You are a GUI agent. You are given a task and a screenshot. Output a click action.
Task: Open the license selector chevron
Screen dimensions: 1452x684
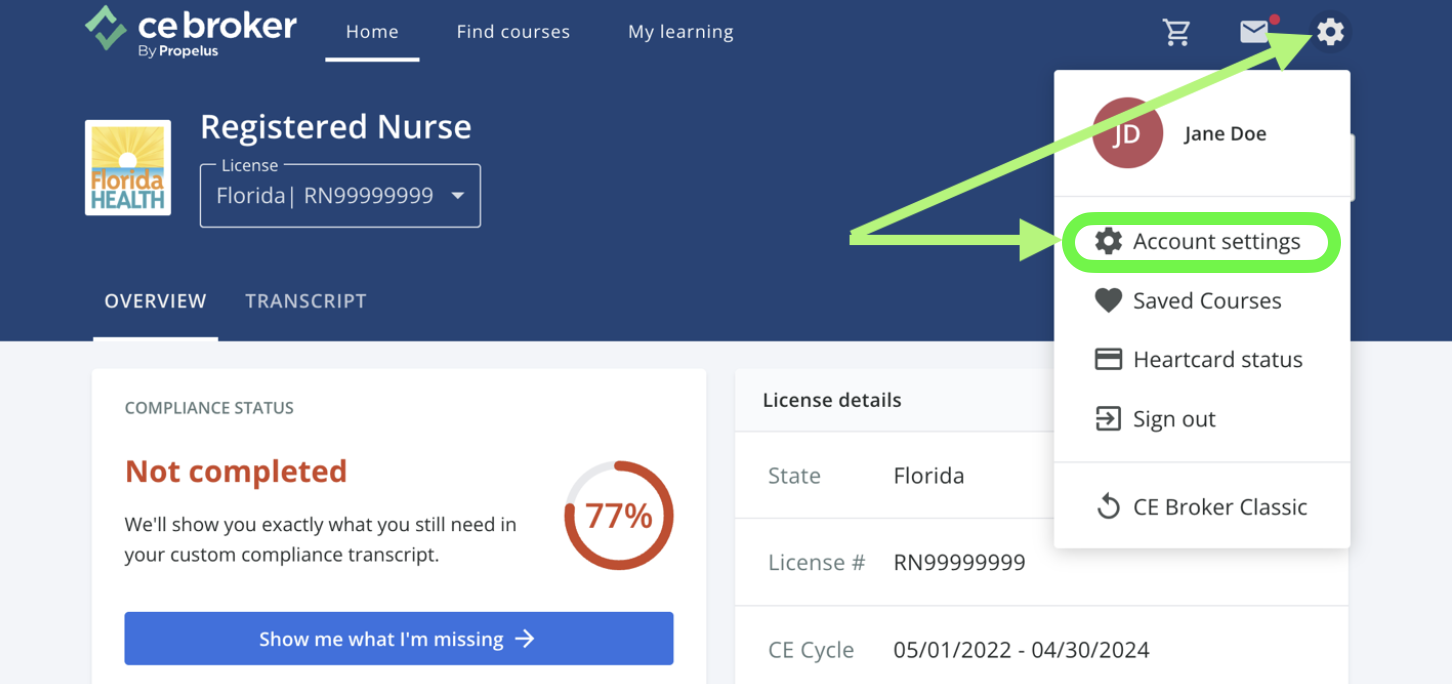[x=458, y=196]
